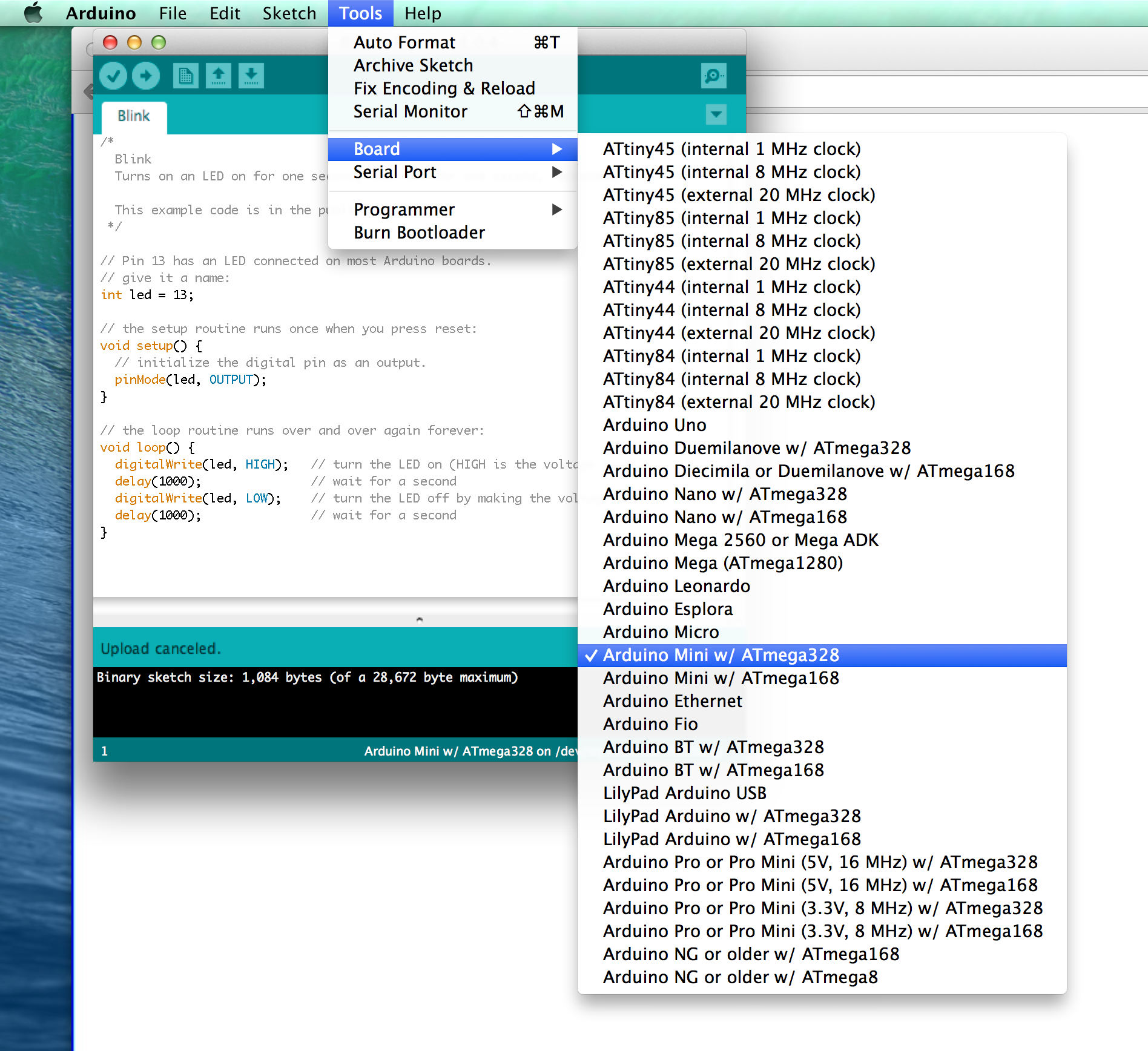
Task: Check Arduino Leonardo in the board list
Action: click(x=676, y=586)
